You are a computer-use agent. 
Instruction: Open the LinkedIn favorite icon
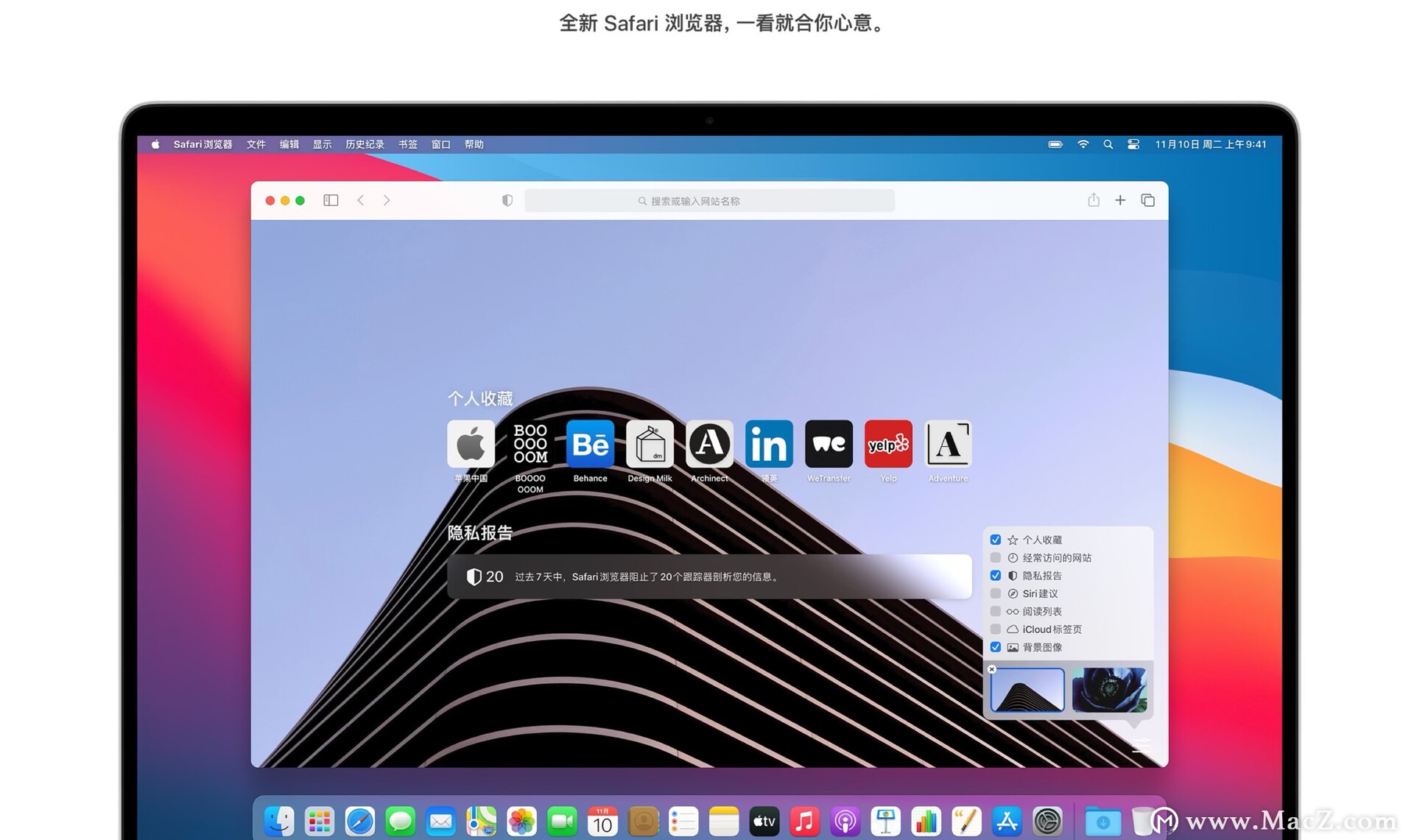coord(769,444)
